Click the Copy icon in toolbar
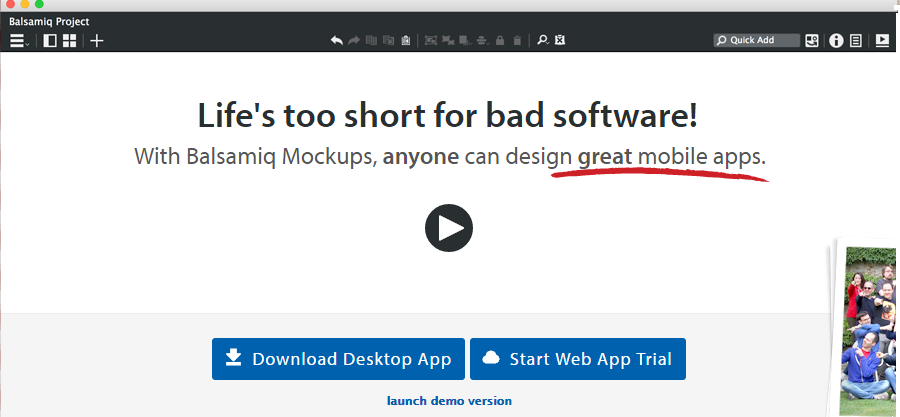The image size is (900, 417). 371,40
